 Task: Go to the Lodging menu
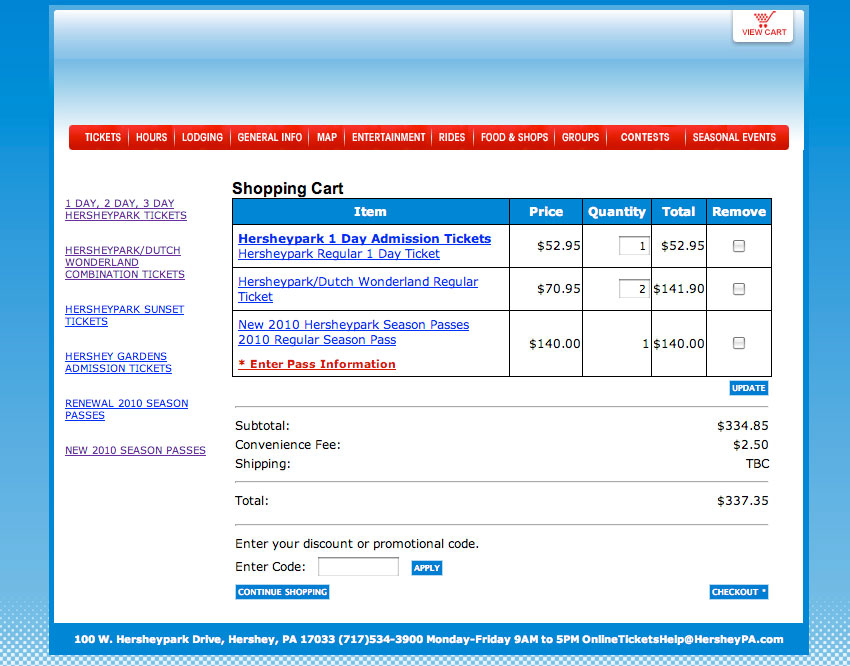202,137
